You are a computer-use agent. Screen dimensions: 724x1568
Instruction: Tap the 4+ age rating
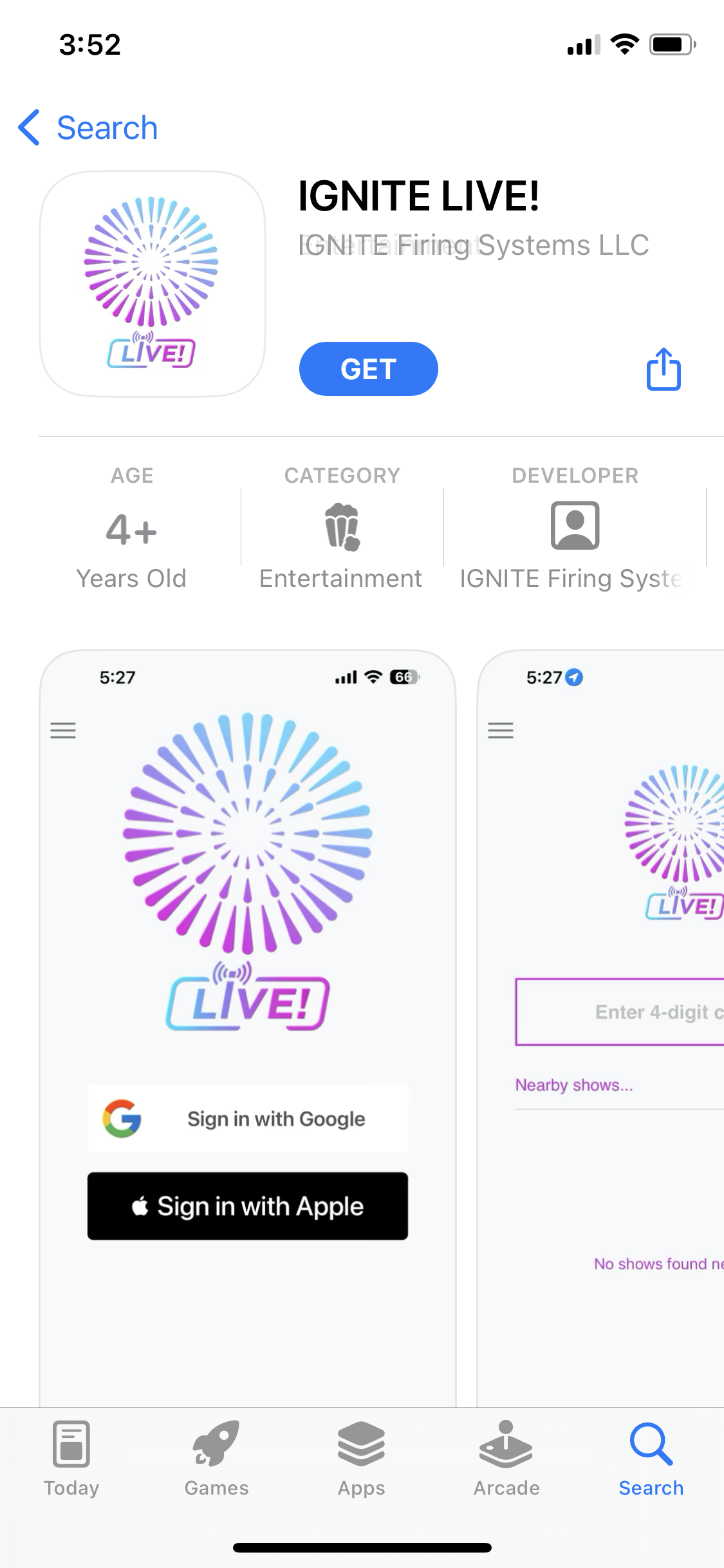131,530
